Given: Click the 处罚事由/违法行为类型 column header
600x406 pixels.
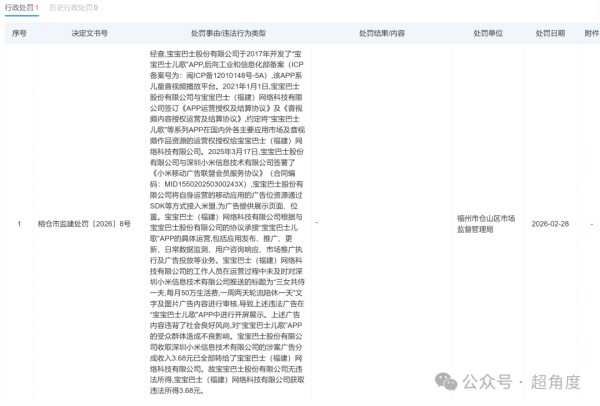Looking at the screenshot, I should click(228, 33).
